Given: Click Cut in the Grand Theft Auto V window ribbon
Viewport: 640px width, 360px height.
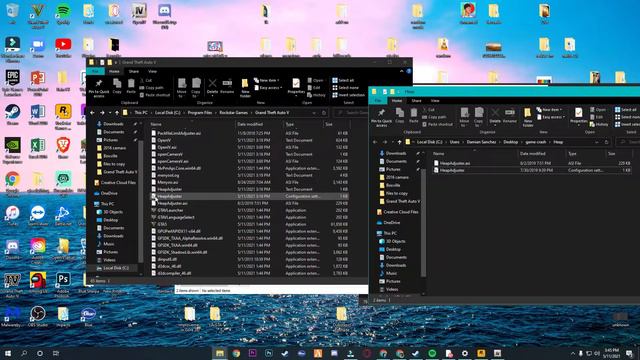Looking at the screenshot, I should click(x=146, y=80).
